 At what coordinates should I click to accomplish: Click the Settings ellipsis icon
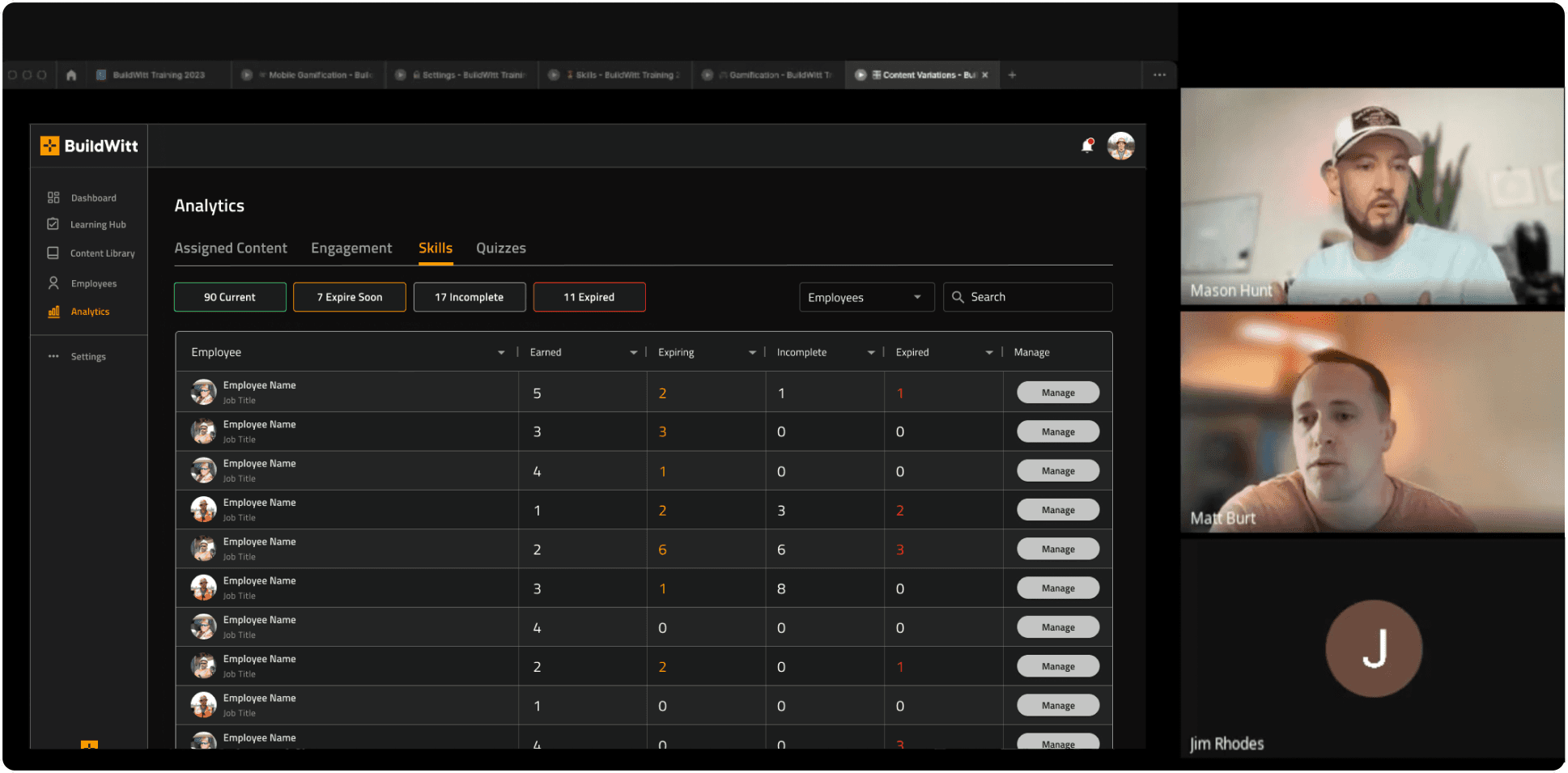[x=53, y=356]
